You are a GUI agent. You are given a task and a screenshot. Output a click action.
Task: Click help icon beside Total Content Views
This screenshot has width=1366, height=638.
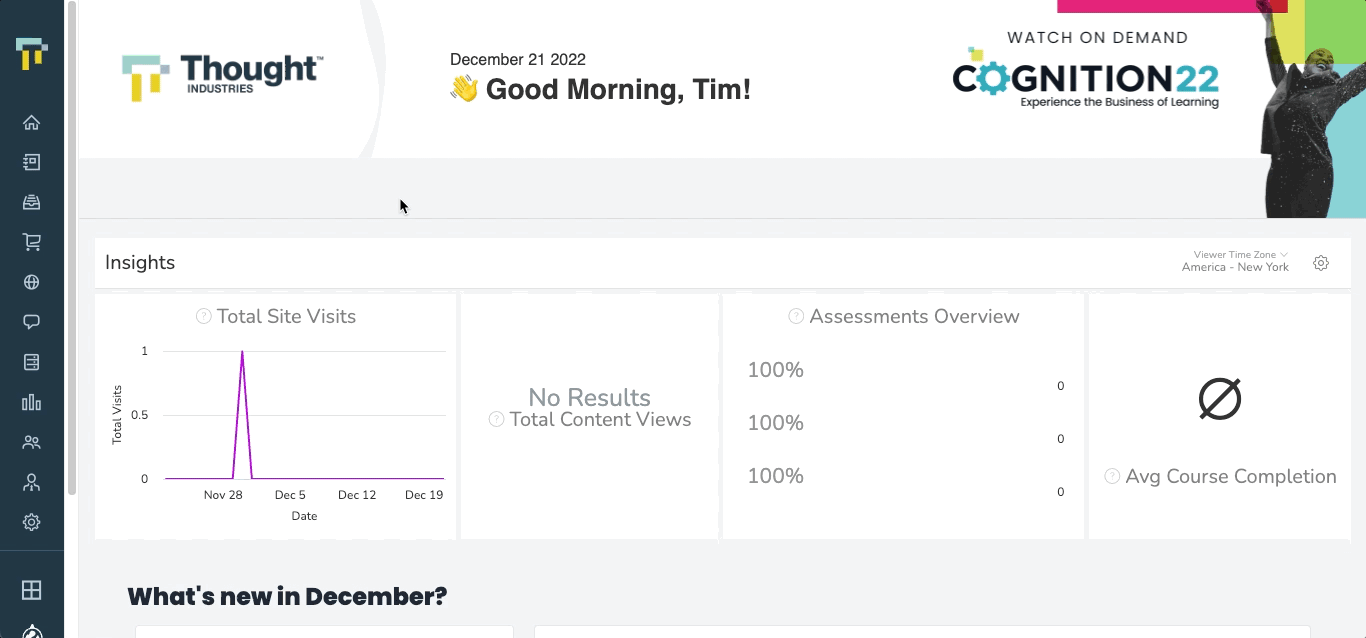tap(496, 419)
